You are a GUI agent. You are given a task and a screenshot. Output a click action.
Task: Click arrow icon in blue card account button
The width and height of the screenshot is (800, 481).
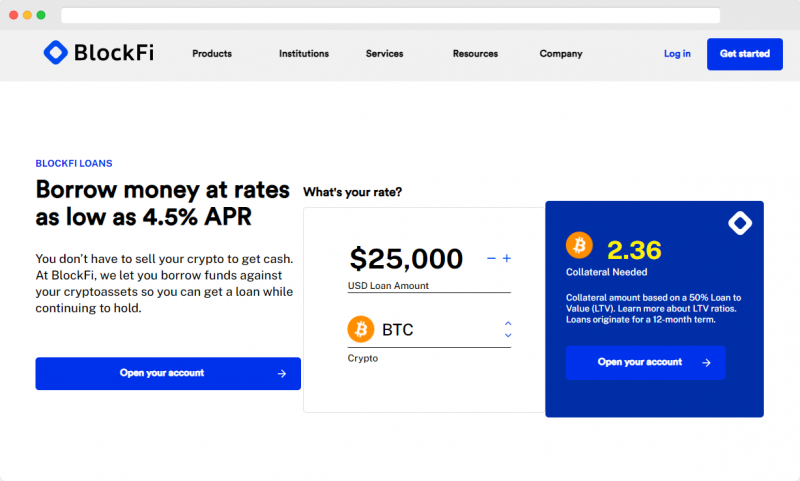706,363
